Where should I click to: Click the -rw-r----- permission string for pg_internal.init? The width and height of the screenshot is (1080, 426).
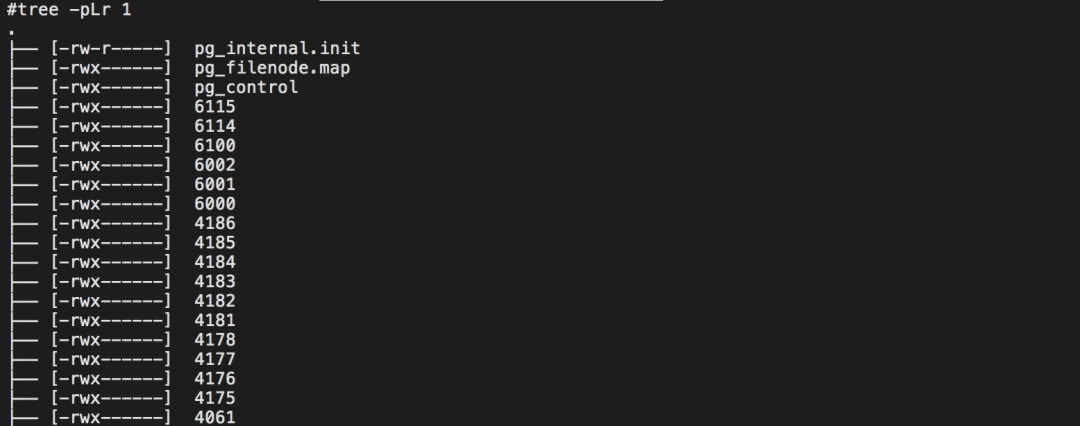point(110,48)
